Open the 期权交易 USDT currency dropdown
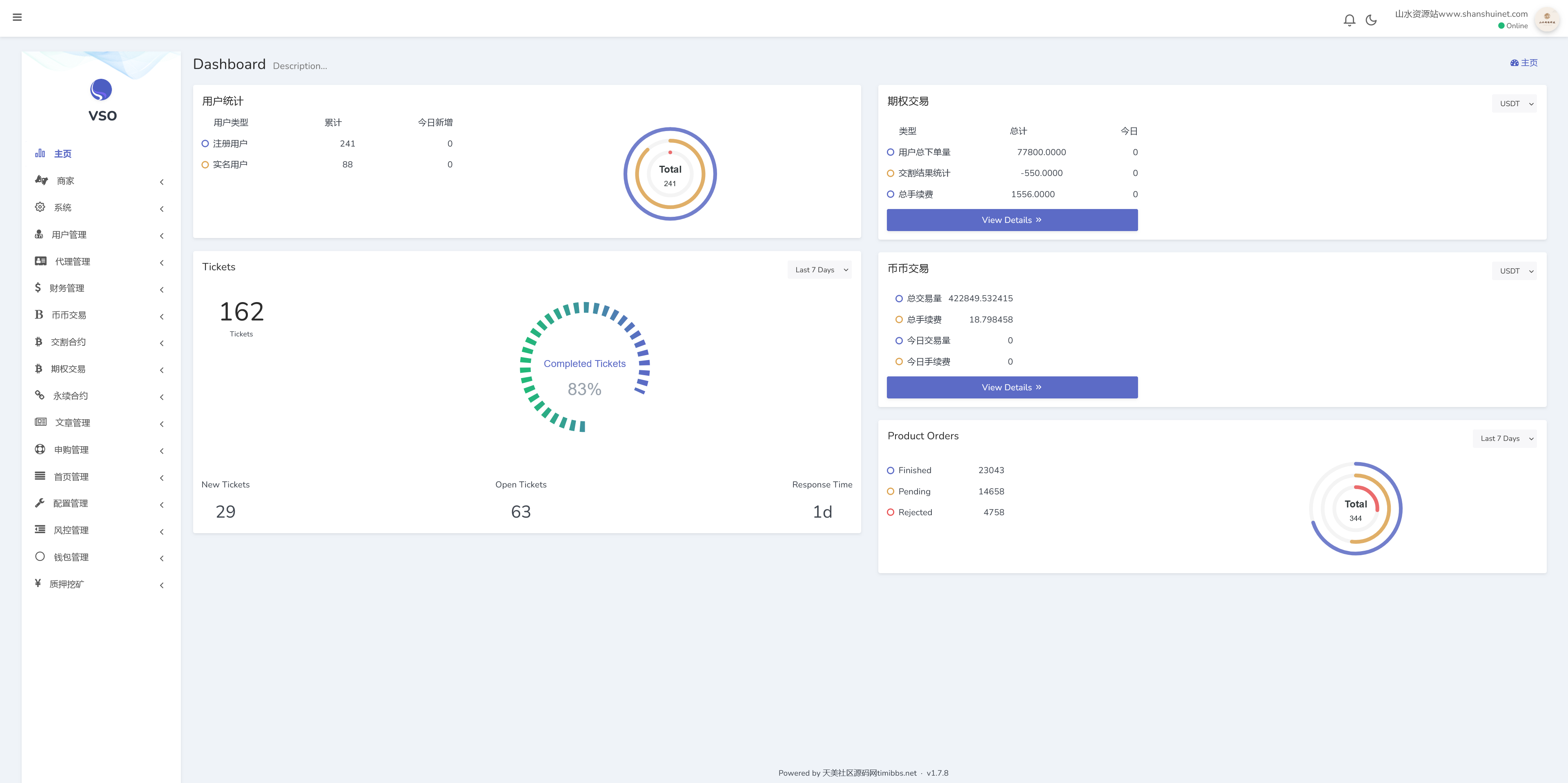 pos(1514,103)
